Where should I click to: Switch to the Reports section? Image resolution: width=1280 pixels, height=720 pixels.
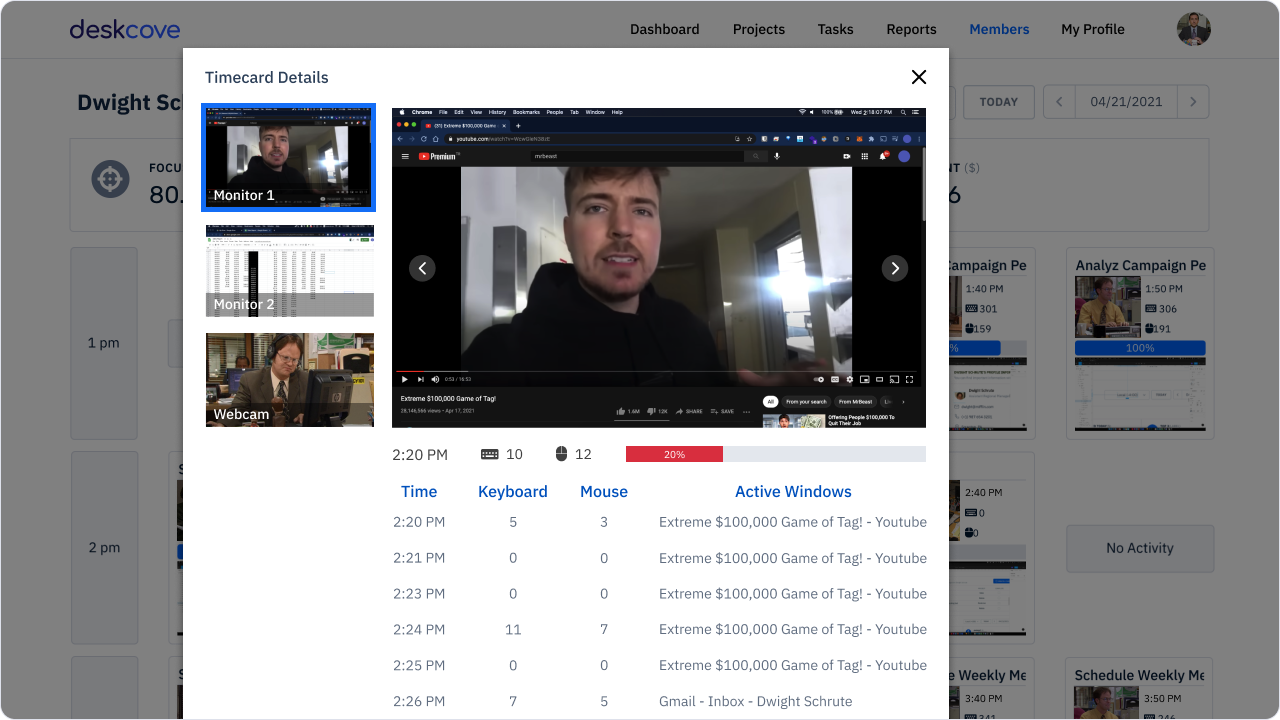(x=912, y=29)
